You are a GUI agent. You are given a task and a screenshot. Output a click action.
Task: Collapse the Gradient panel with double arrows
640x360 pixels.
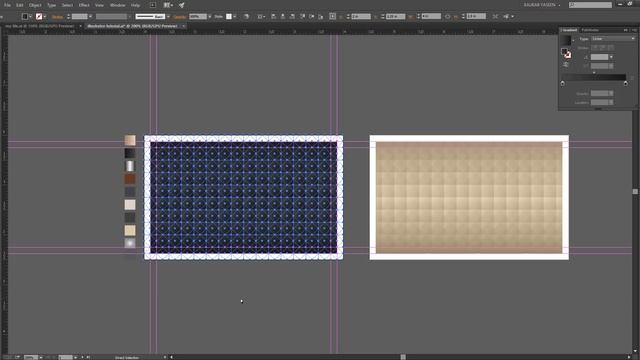click(x=625, y=30)
